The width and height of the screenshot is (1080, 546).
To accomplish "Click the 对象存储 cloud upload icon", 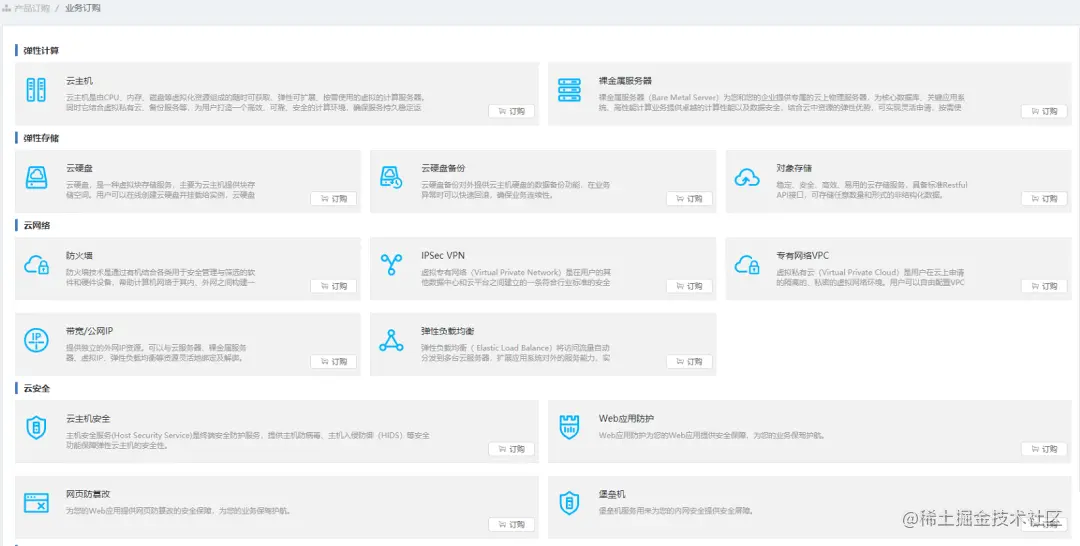I will 747,178.
